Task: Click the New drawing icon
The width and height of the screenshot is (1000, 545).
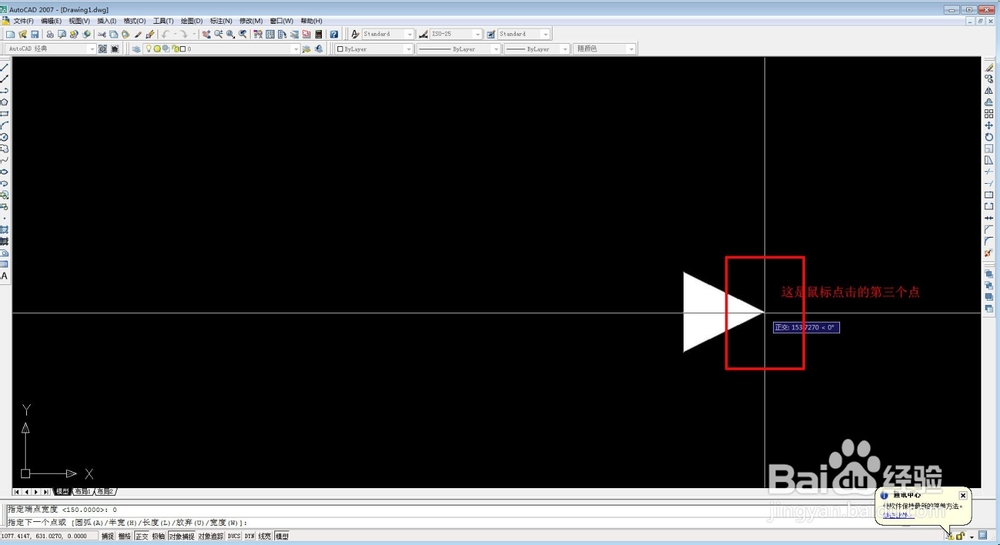Action: (10, 34)
